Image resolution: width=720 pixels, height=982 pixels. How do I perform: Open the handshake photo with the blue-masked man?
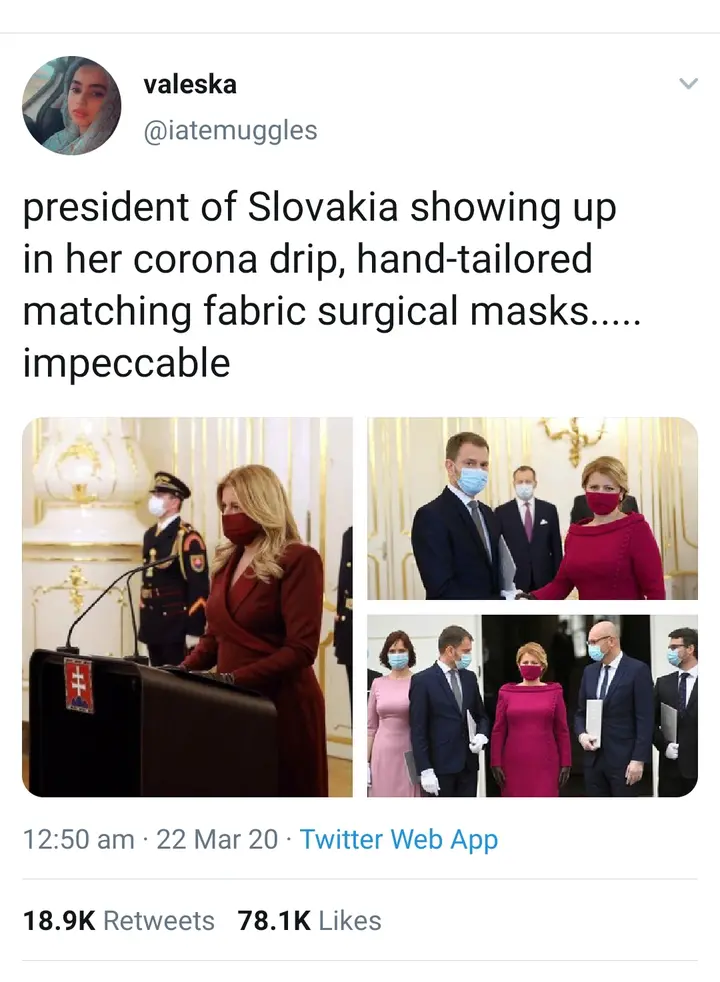532,508
